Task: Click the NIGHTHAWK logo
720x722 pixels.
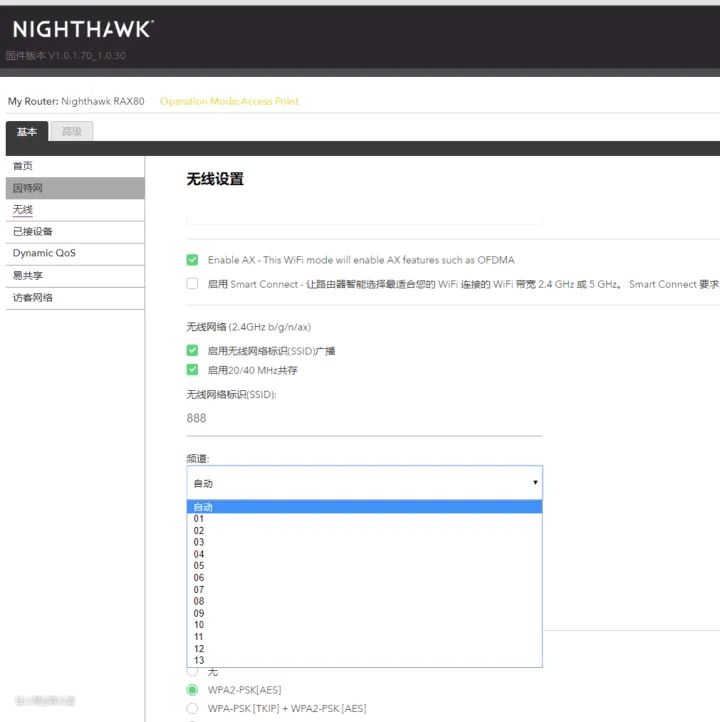Action: click(83, 29)
